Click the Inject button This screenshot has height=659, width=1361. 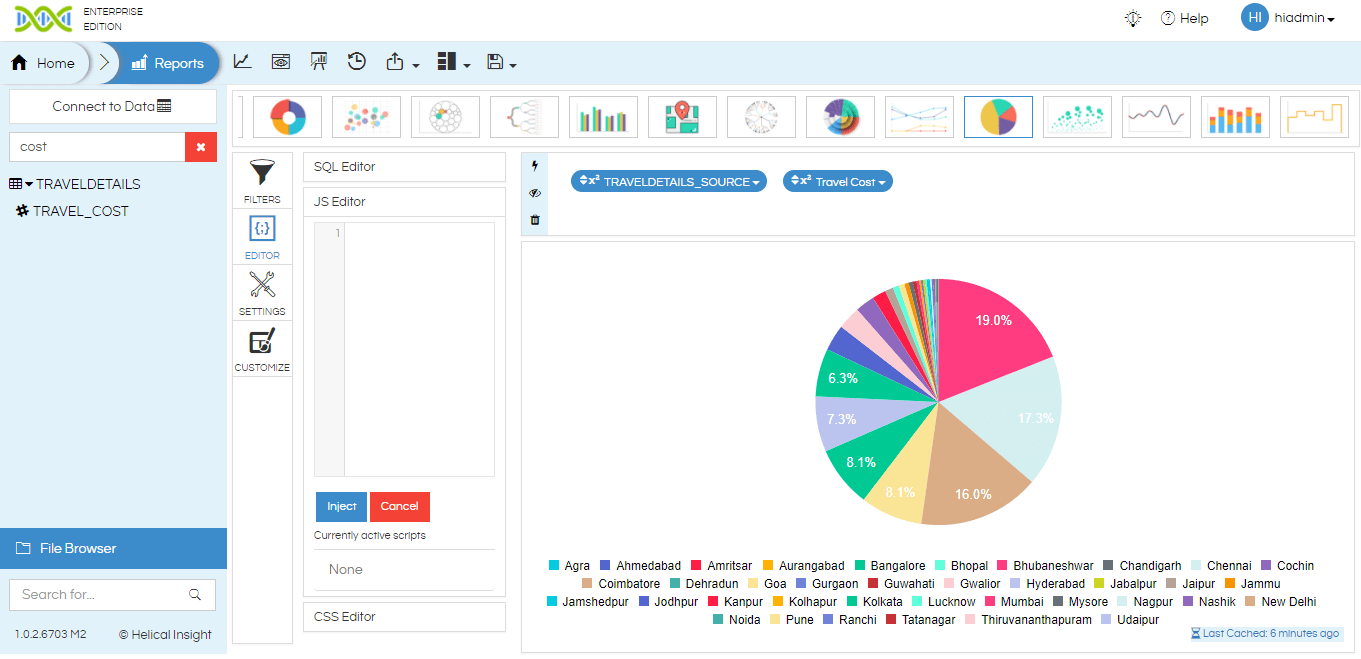341,506
